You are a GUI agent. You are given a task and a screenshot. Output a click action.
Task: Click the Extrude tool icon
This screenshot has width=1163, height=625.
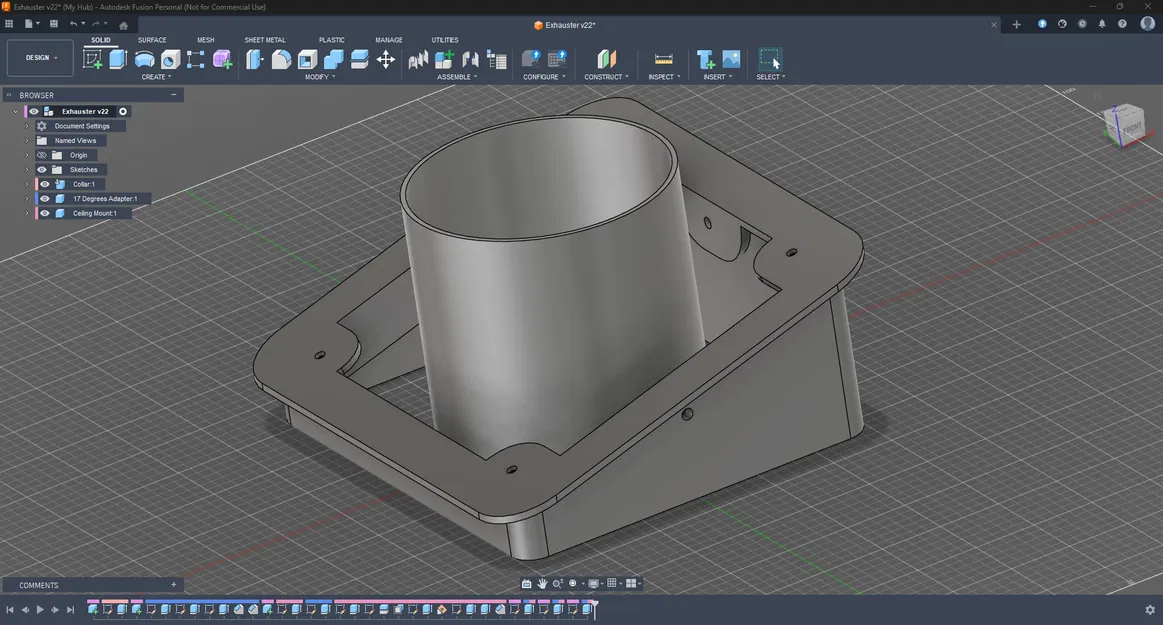118,60
